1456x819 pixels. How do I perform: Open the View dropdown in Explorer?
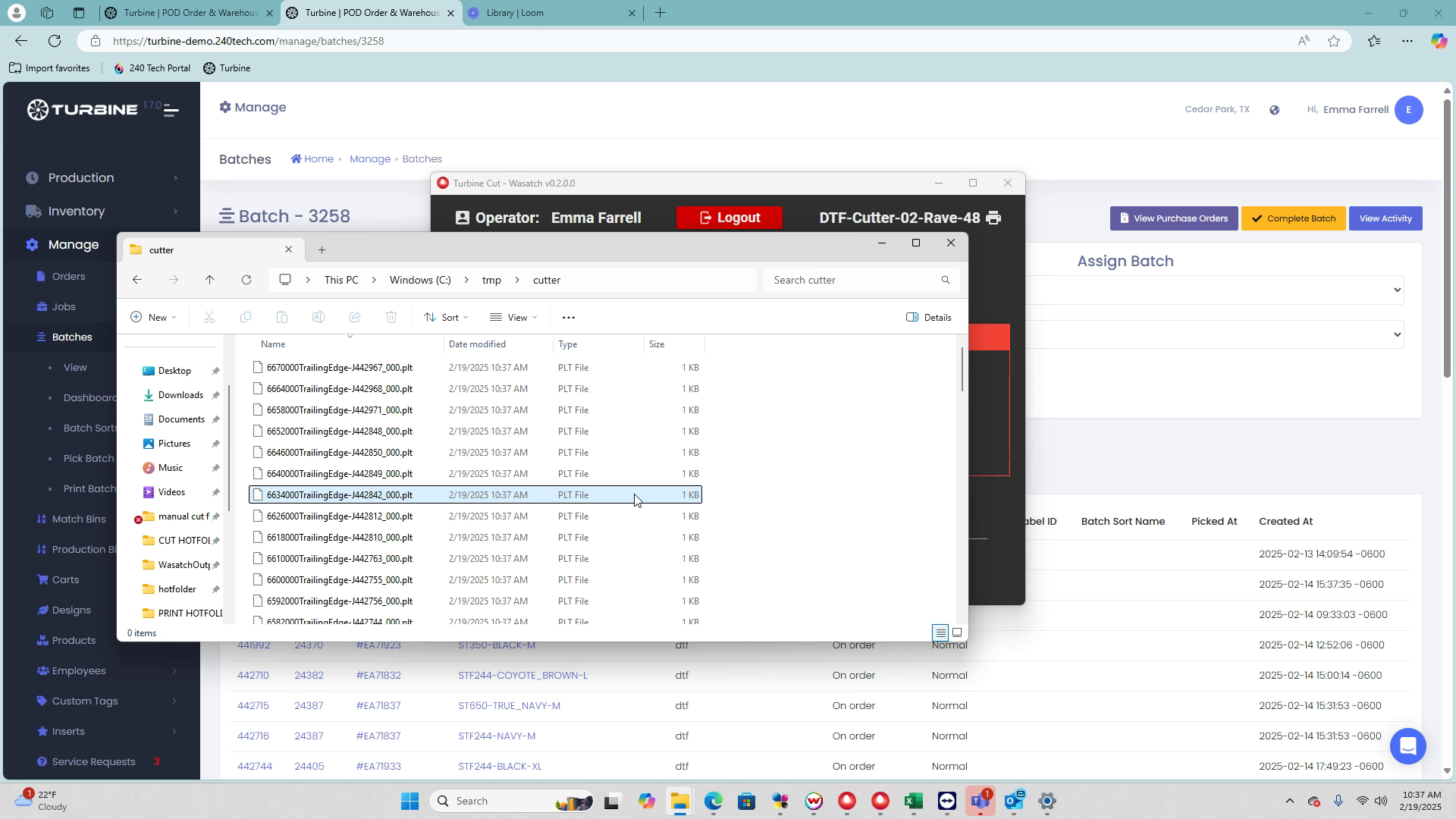coord(513,318)
